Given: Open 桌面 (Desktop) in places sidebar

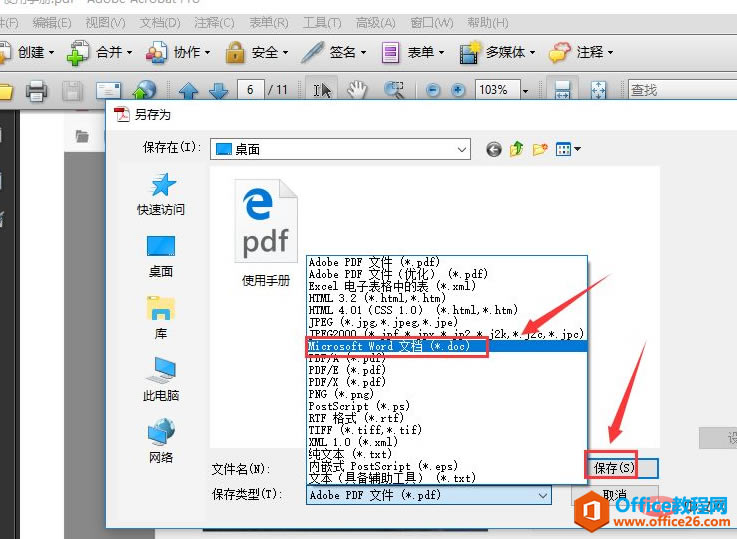Looking at the screenshot, I should pos(161,257).
